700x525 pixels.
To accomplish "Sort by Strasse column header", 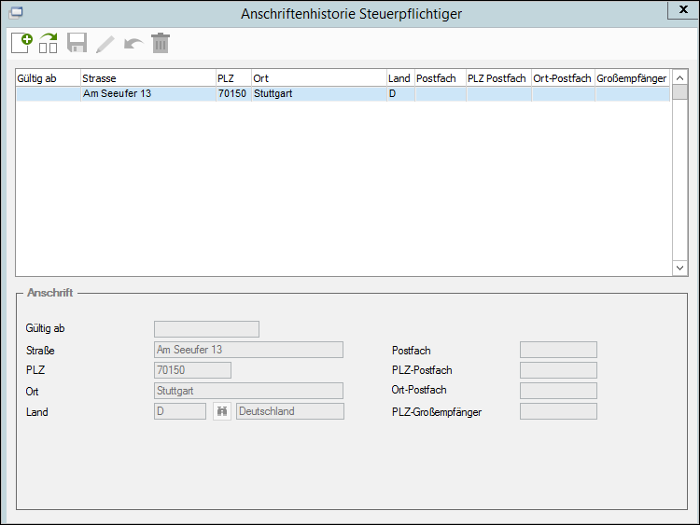I will (148, 78).
